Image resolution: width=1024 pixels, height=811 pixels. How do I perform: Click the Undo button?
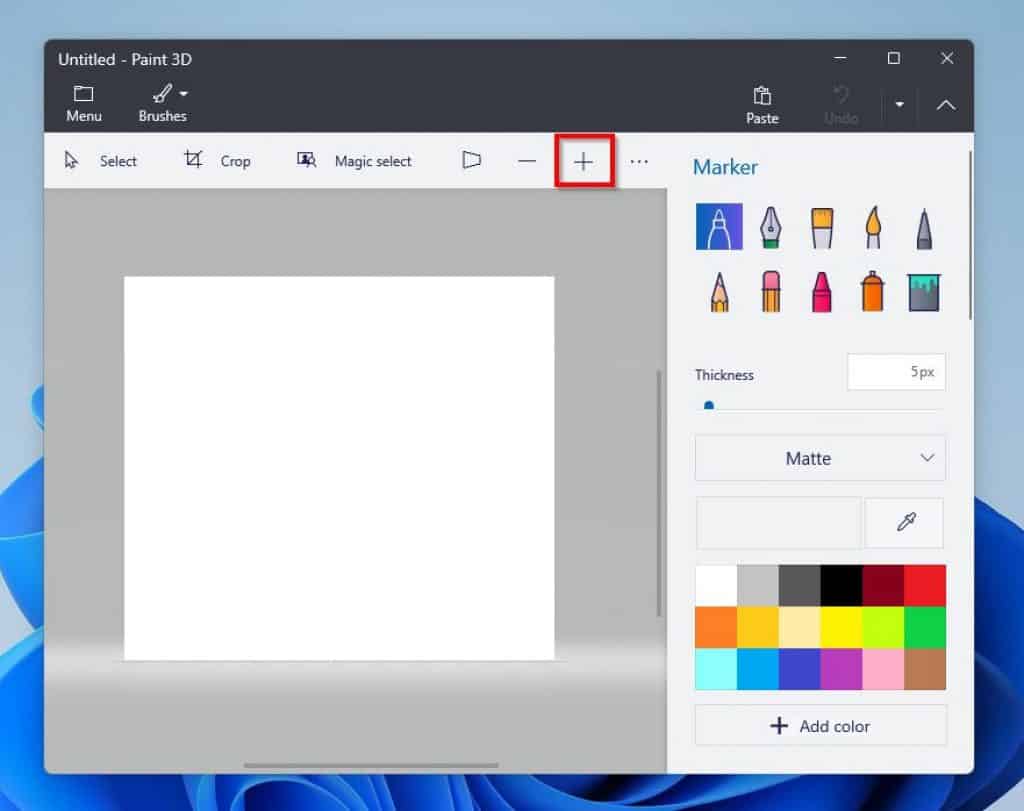(840, 105)
